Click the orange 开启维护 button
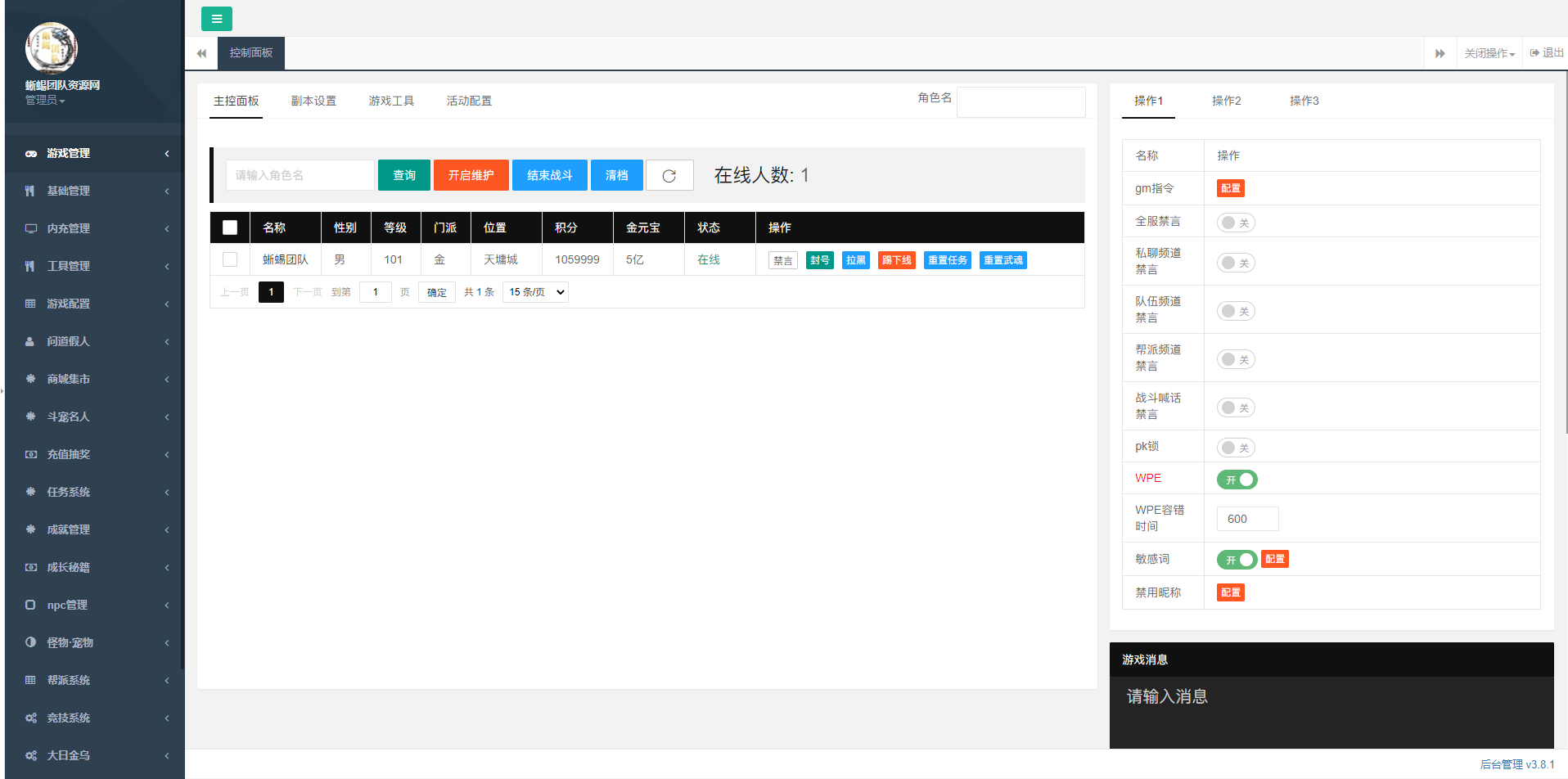 click(x=471, y=175)
